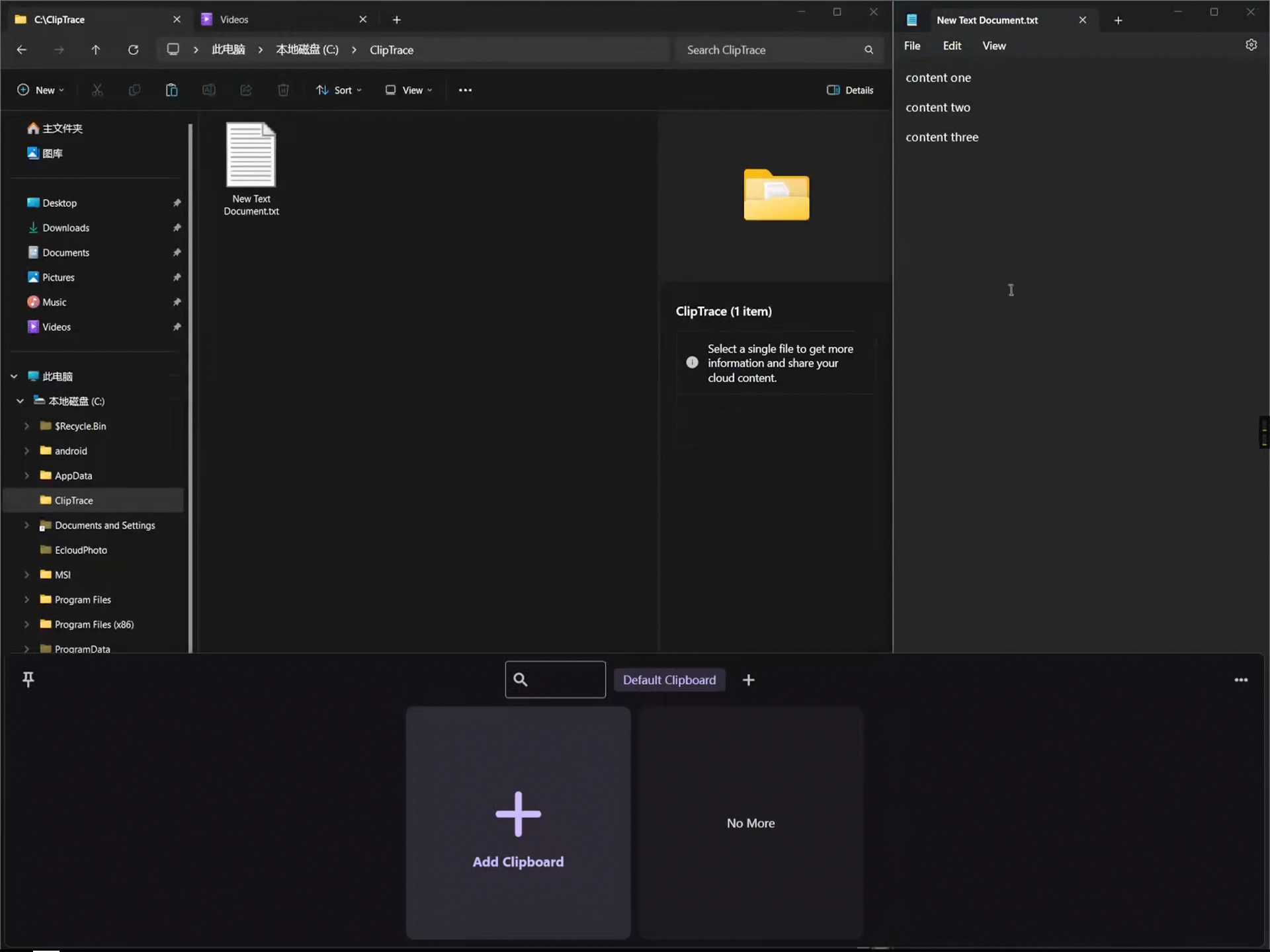The height and width of the screenshot is (952, 1270).
Task: Click the search magnifier in Explorer
Action: pyautogui.click(x=868, y=50)
